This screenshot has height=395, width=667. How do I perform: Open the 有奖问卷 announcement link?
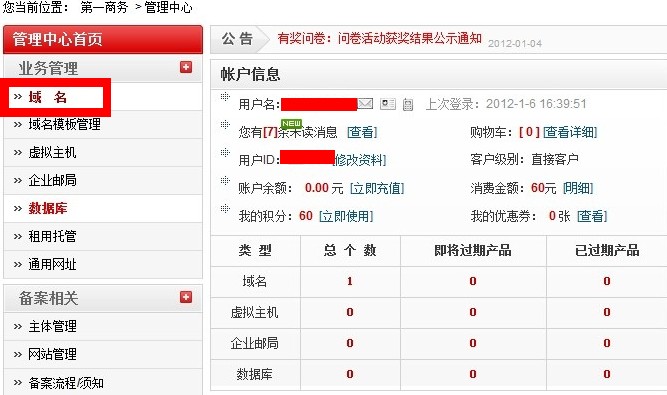tap(379, 39)
